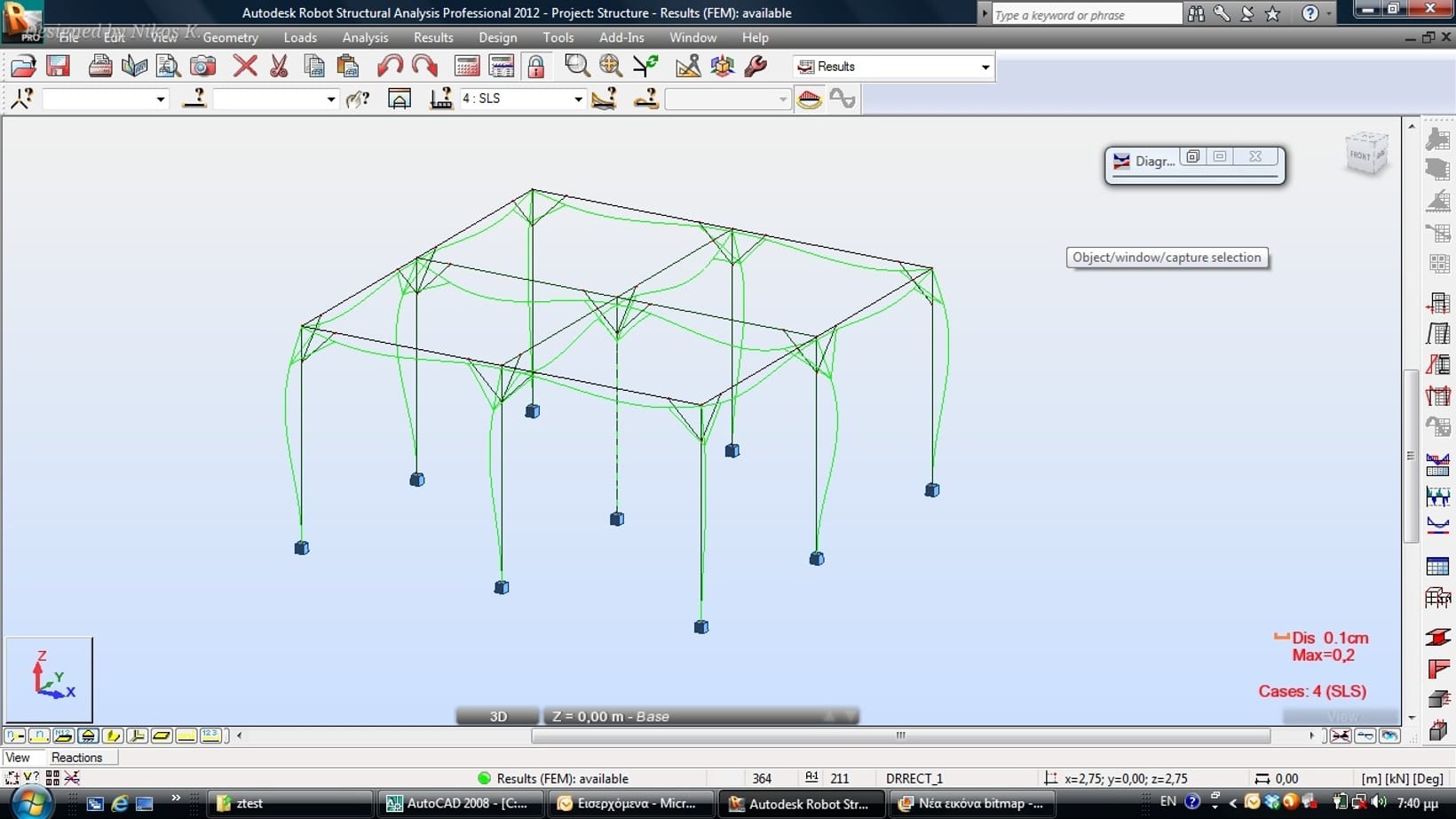Click the camera screen capture icon
1456x819 pixels.
tap(203, 67)
